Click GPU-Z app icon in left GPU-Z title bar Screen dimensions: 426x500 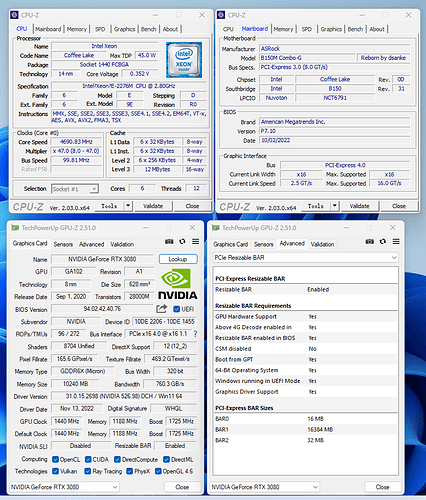[15, 228]
